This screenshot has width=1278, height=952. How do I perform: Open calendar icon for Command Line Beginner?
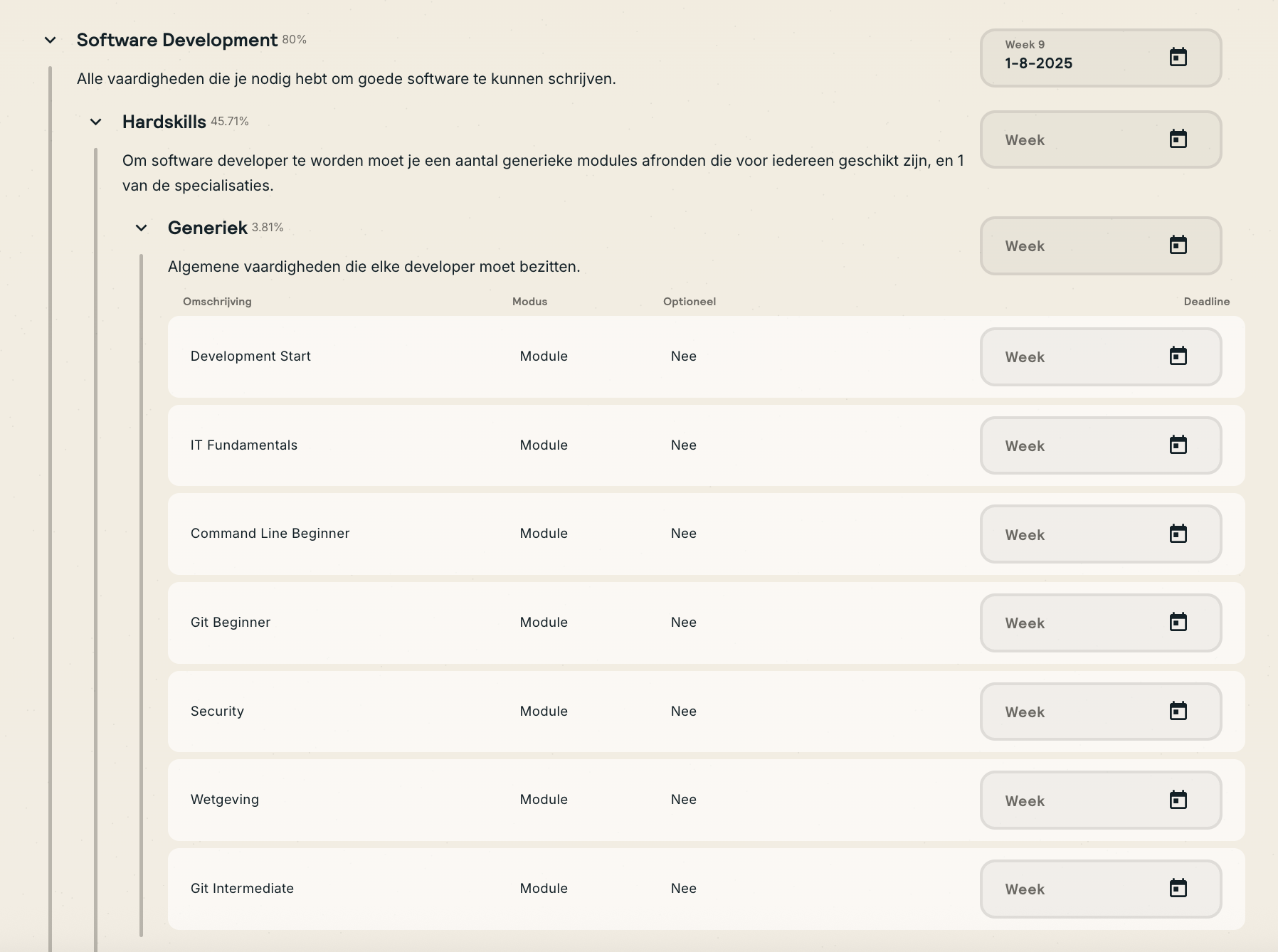pyautogui.click(x=1178, y=534)
